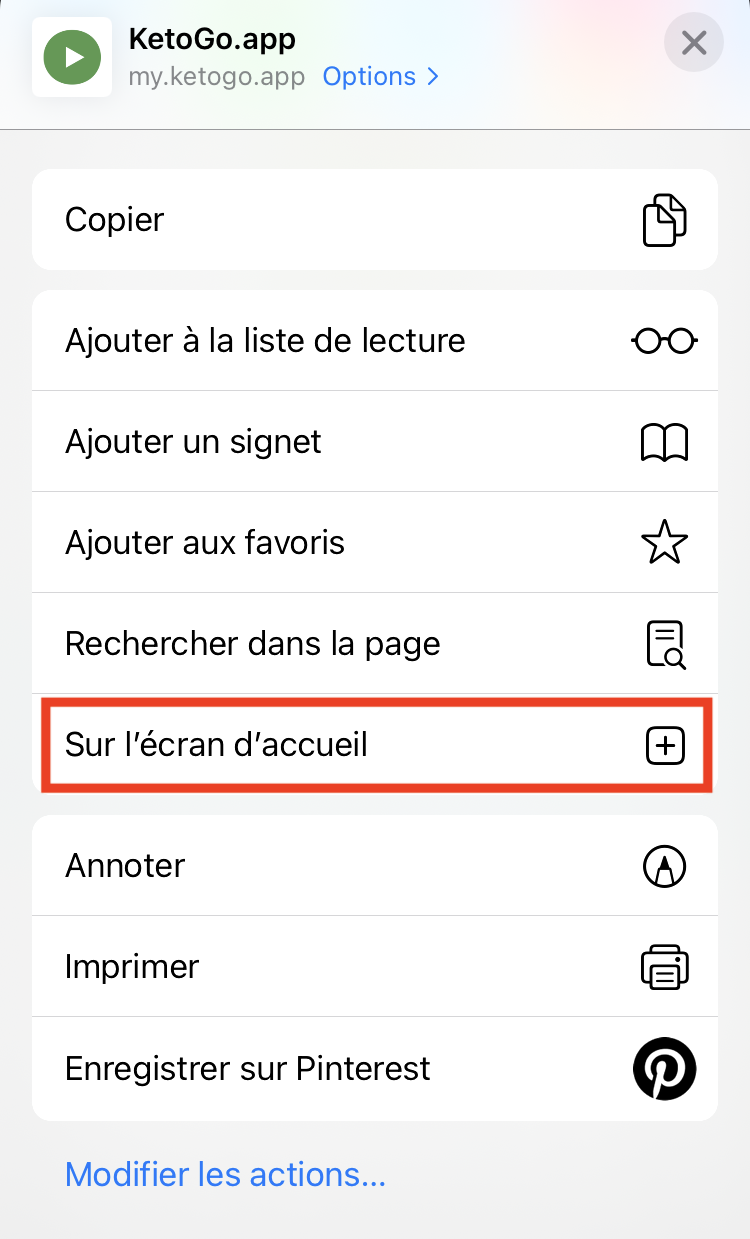Tap the green KetoGo app thumbnail
Viewport: 750px width, 1239px height.
click(72, 57)
